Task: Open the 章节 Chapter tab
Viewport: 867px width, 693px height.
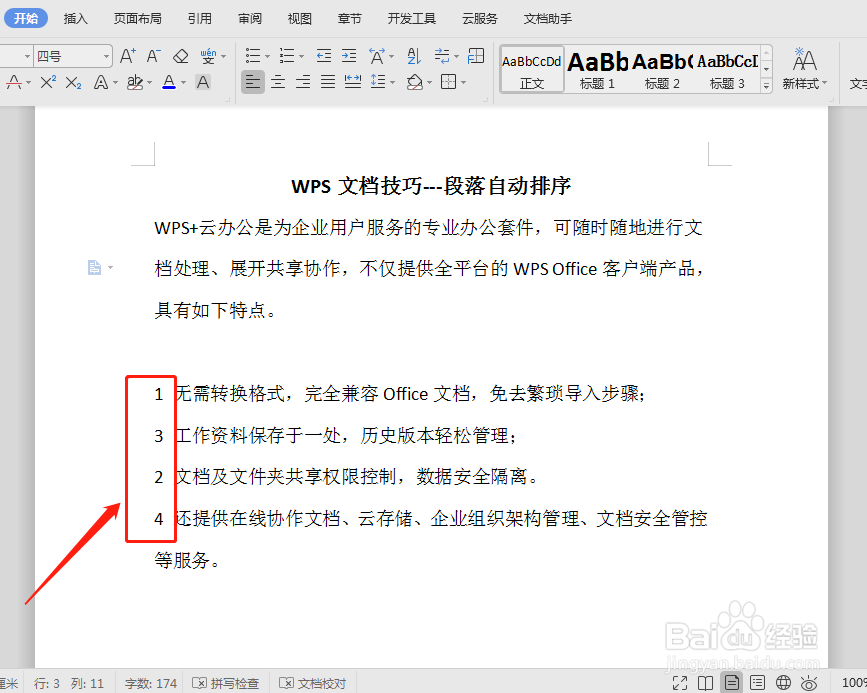Action: tap(349, 19)
